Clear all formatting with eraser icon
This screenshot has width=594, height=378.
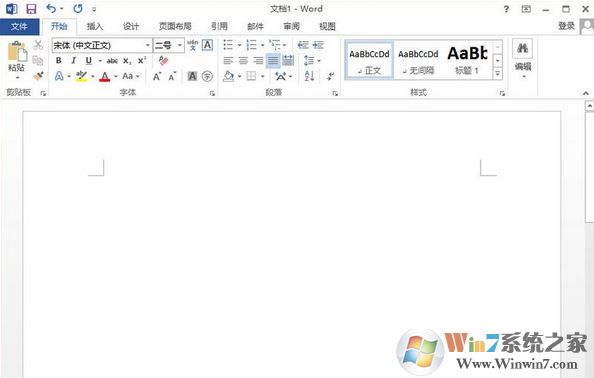(163, 61)
